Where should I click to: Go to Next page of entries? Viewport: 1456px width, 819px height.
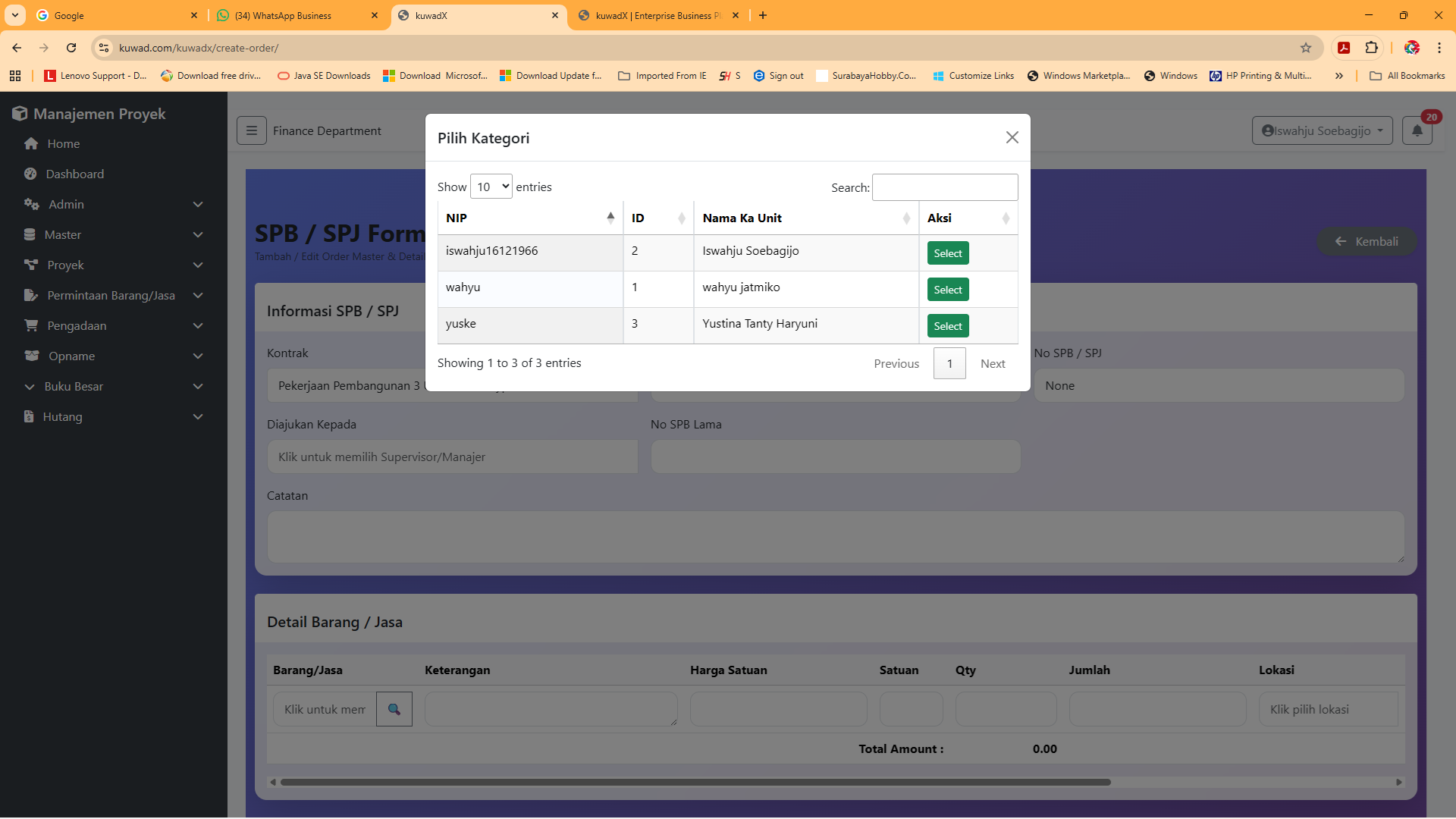993,364
